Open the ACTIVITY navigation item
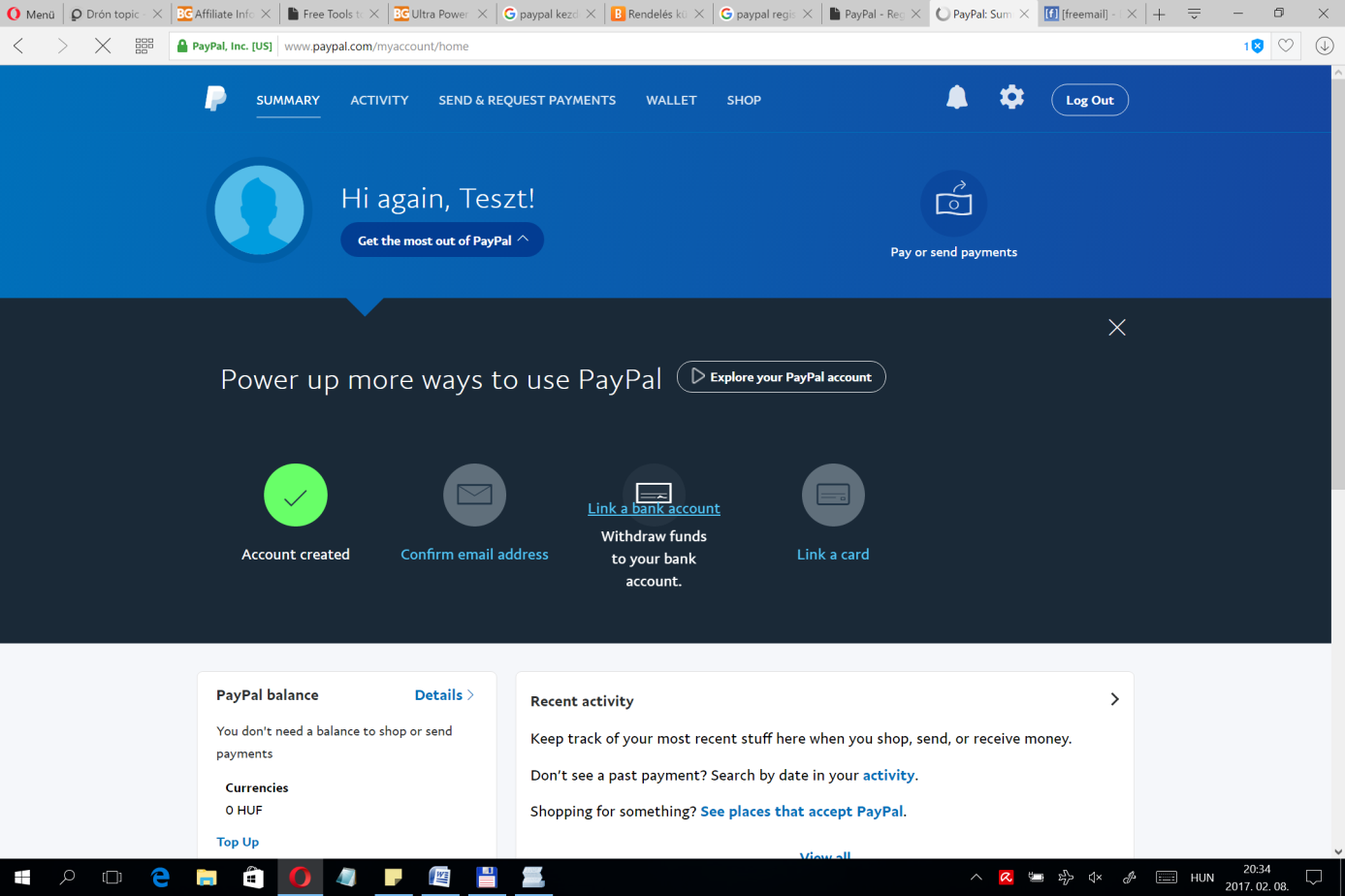The width and height of the screenshot is (1345, 896). [x=379, y=100]
